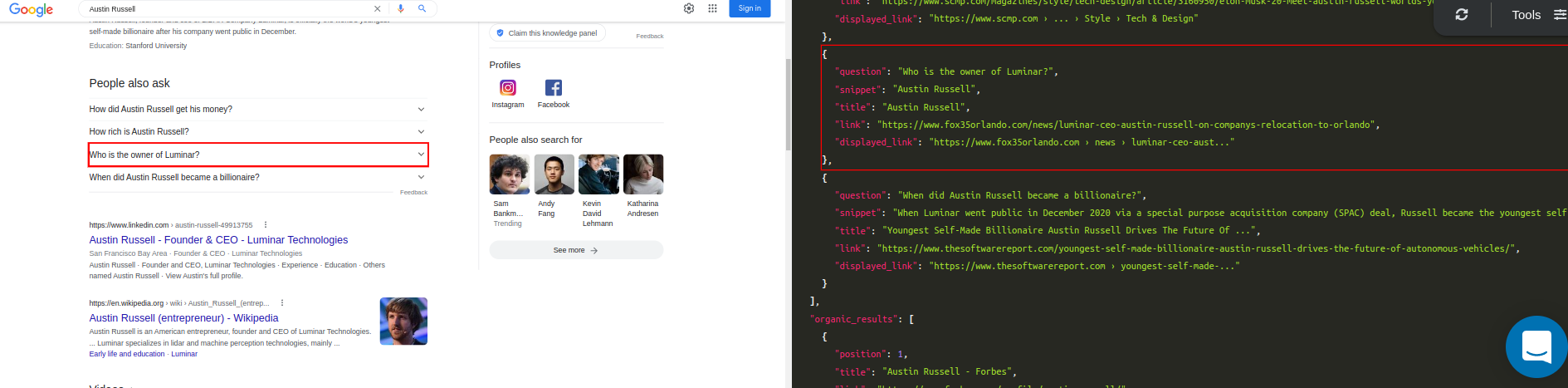This screenshot has height=388, width=1568.
Task: Click JSON question "Who is the owner of Luminar?"
Action: pos(978,71)
